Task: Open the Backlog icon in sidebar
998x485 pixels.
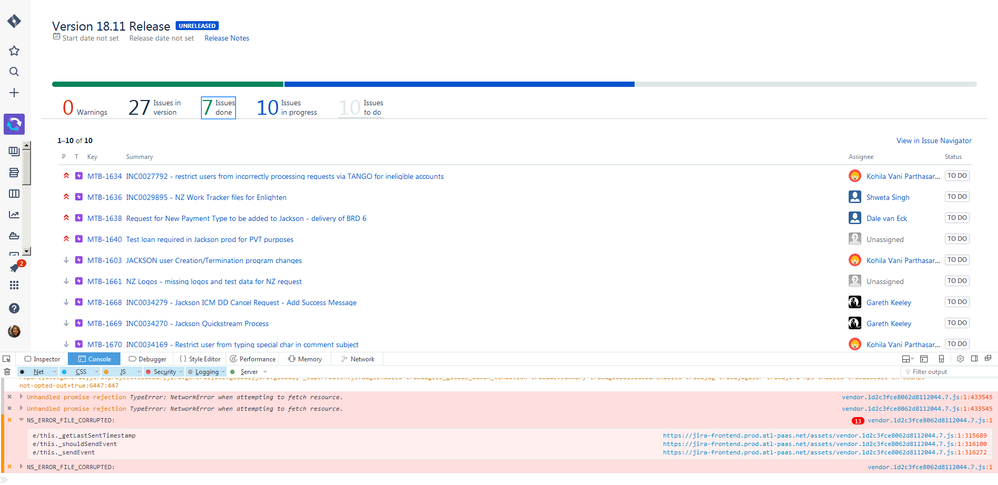Action: [x=14, y=151]
